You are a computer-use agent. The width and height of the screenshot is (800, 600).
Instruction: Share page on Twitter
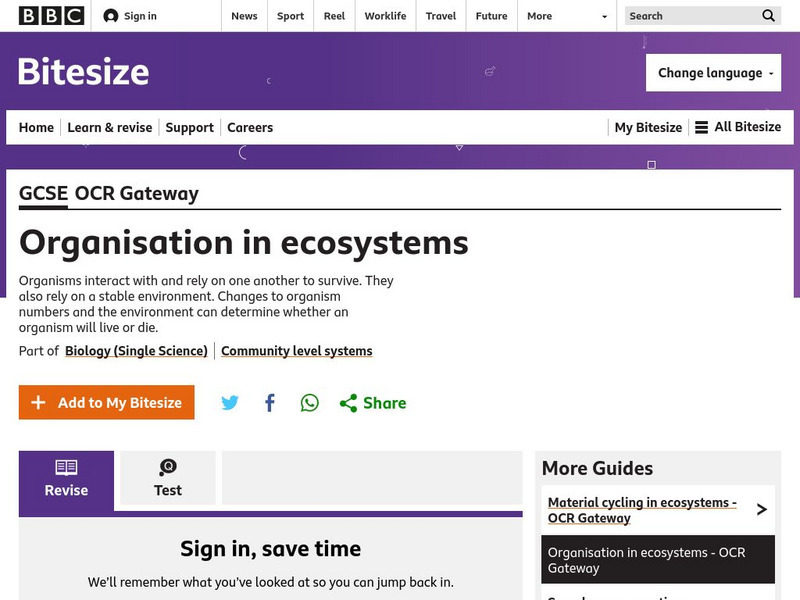230,403
